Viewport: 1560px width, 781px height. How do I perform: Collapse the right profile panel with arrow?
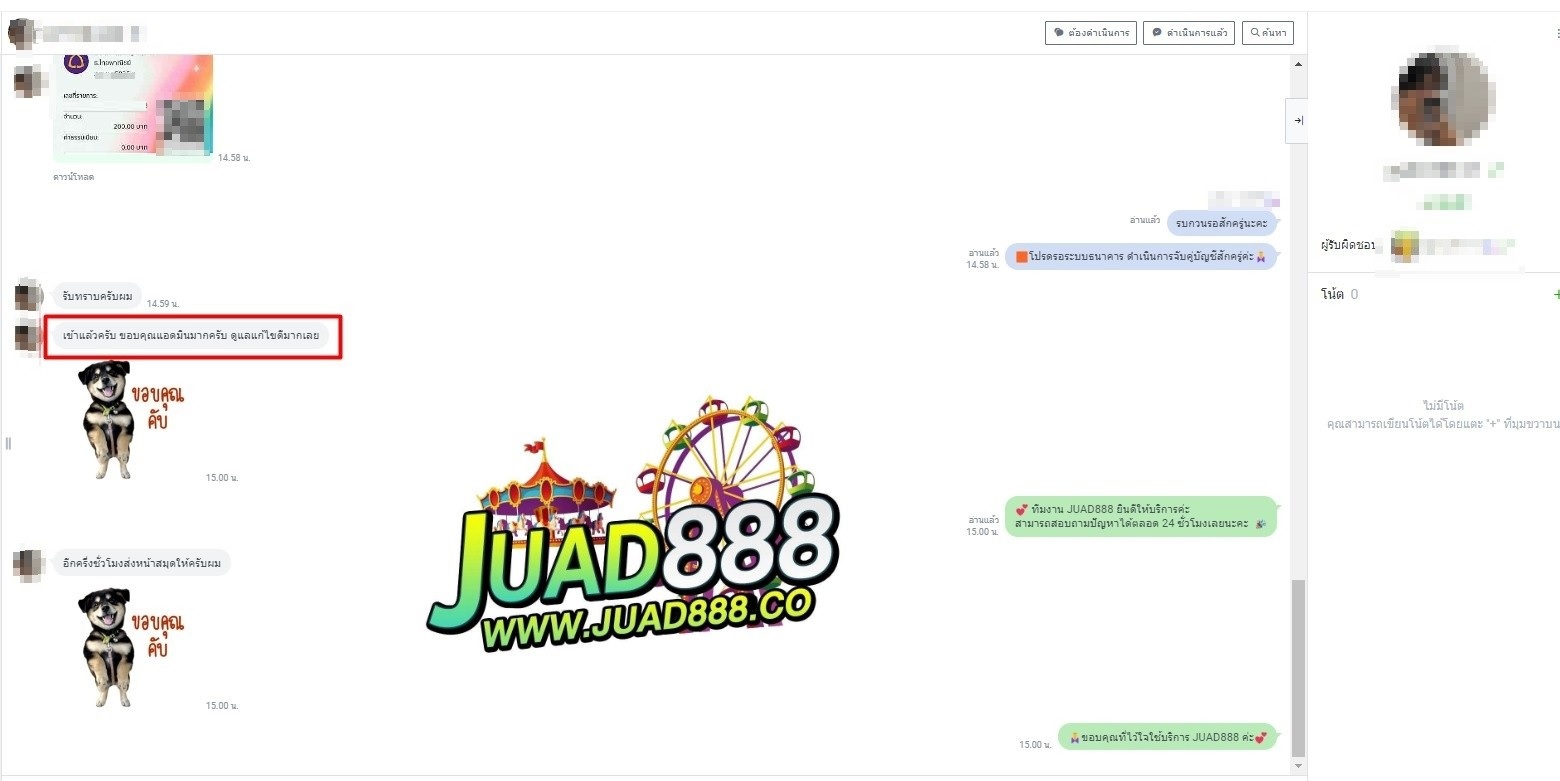click(1297, 120)
